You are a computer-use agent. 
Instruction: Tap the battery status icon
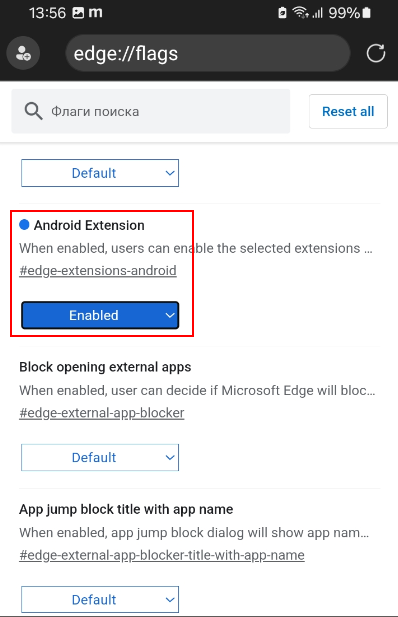(x=366, y=13)
